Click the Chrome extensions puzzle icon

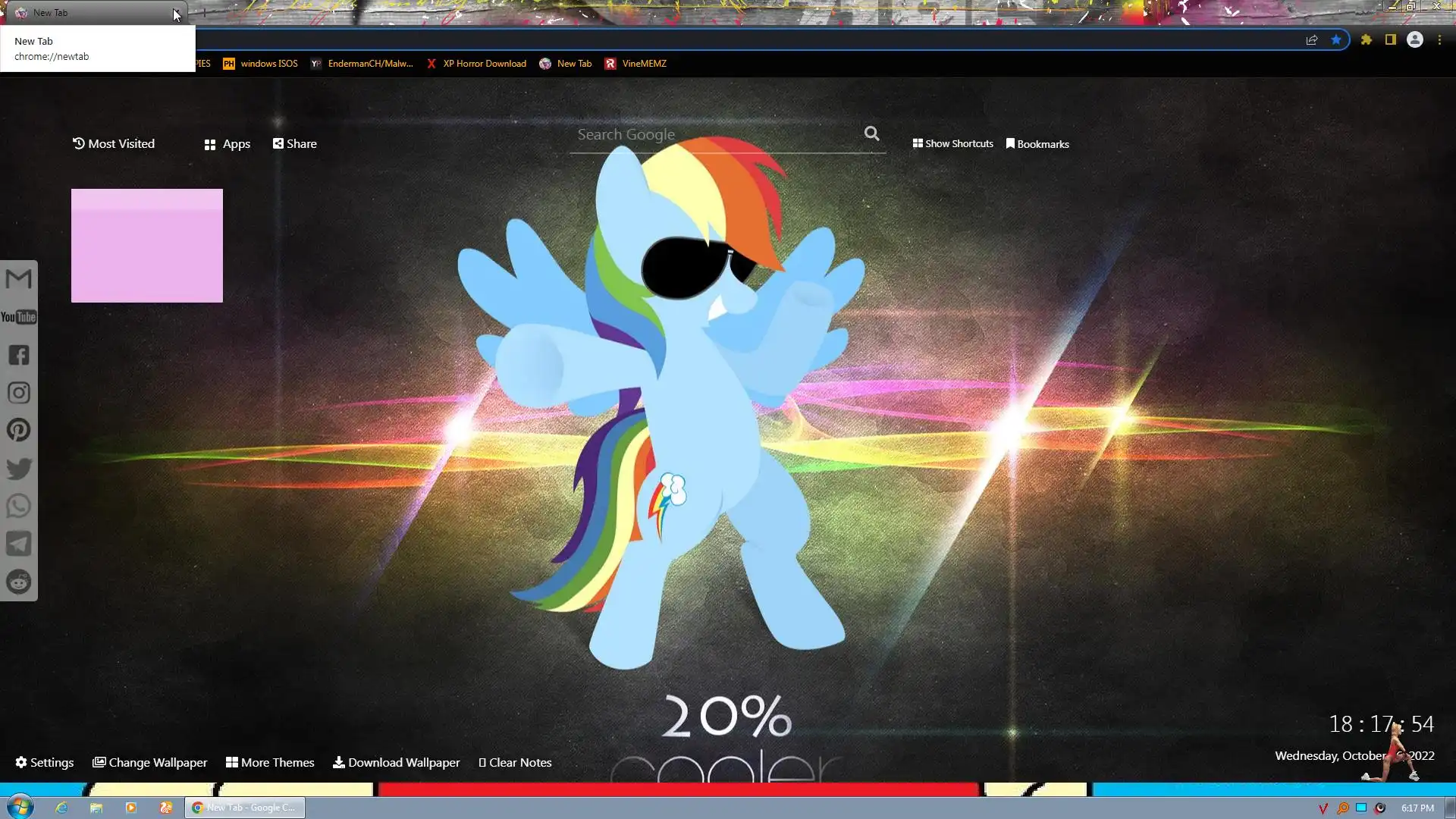1366,39
